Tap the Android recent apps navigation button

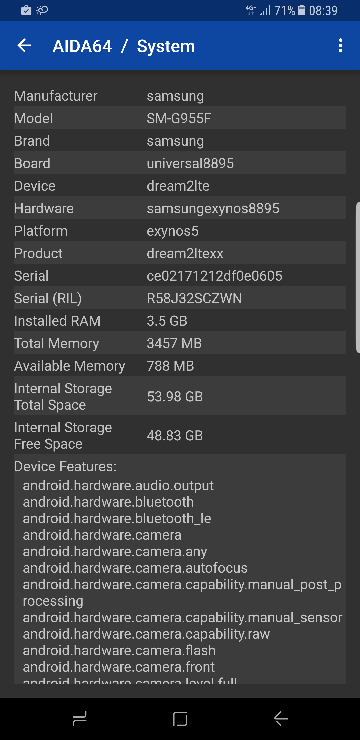[x=79, y=719]
